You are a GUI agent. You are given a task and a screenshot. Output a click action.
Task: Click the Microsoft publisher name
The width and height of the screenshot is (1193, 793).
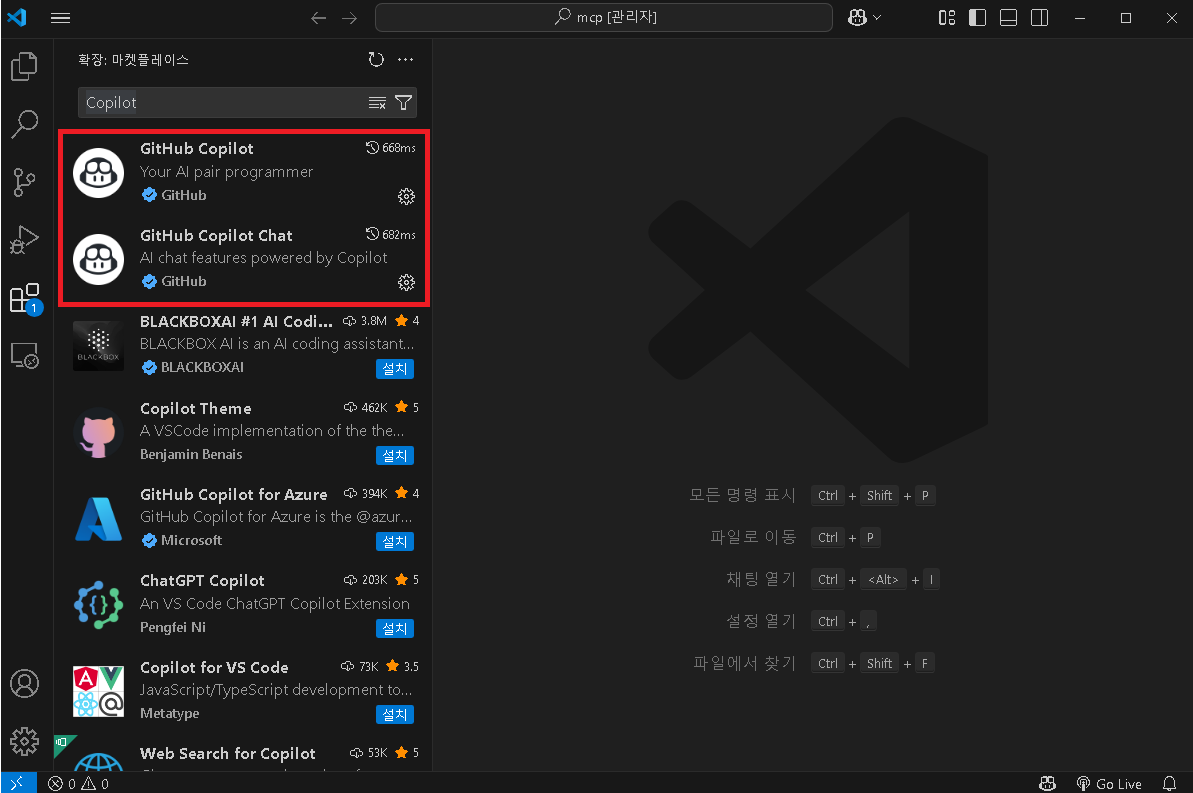pos(192,540)
